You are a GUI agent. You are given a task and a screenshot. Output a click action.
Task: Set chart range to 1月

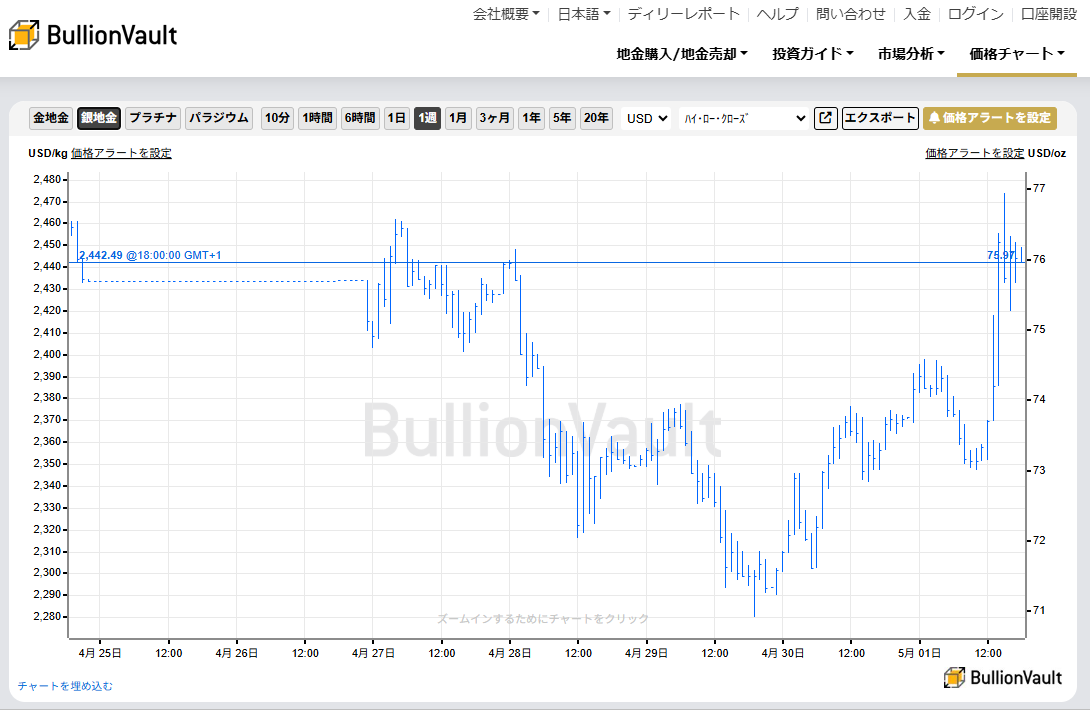(x=458, y=118)
